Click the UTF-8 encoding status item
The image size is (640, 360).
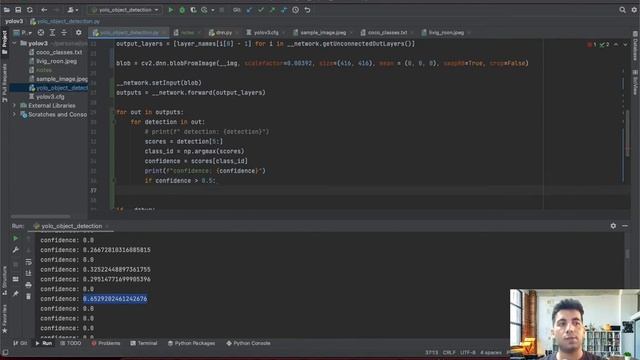pyautogui.click(x=468, y=352)
